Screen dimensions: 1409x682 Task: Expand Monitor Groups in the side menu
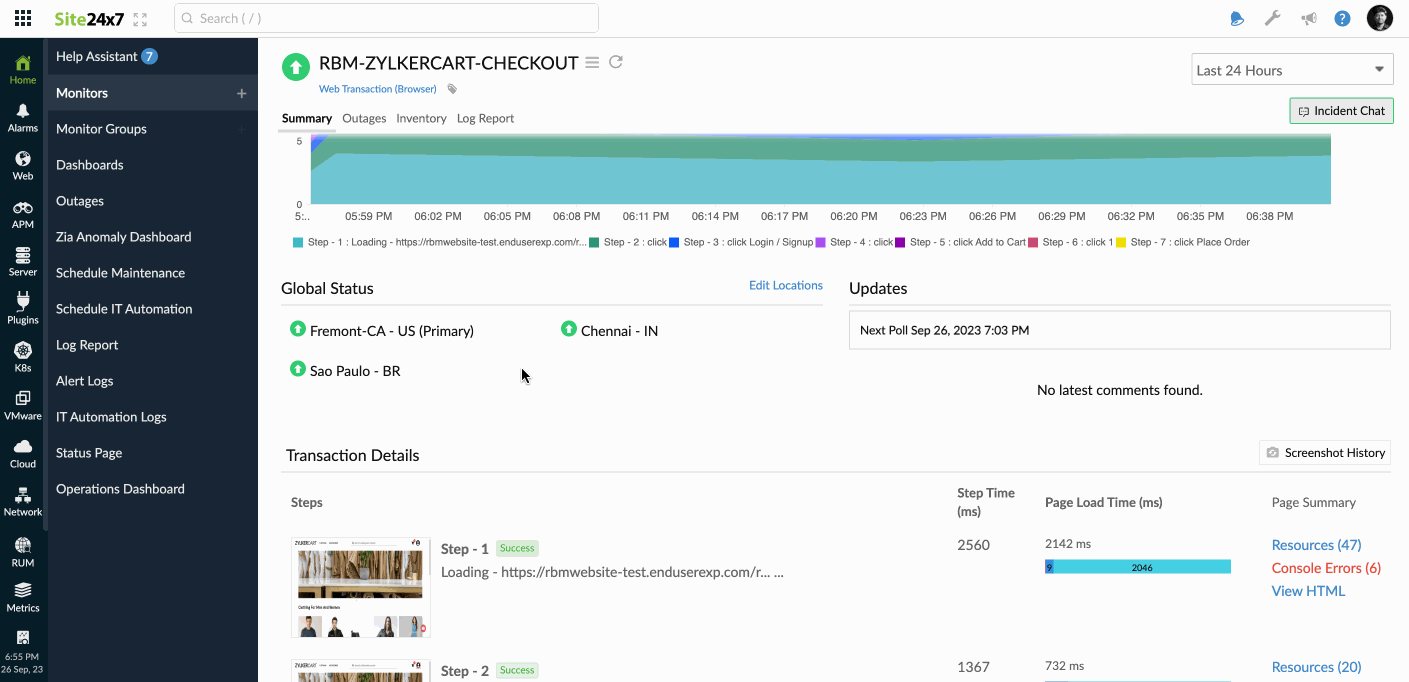pos(101,129)
